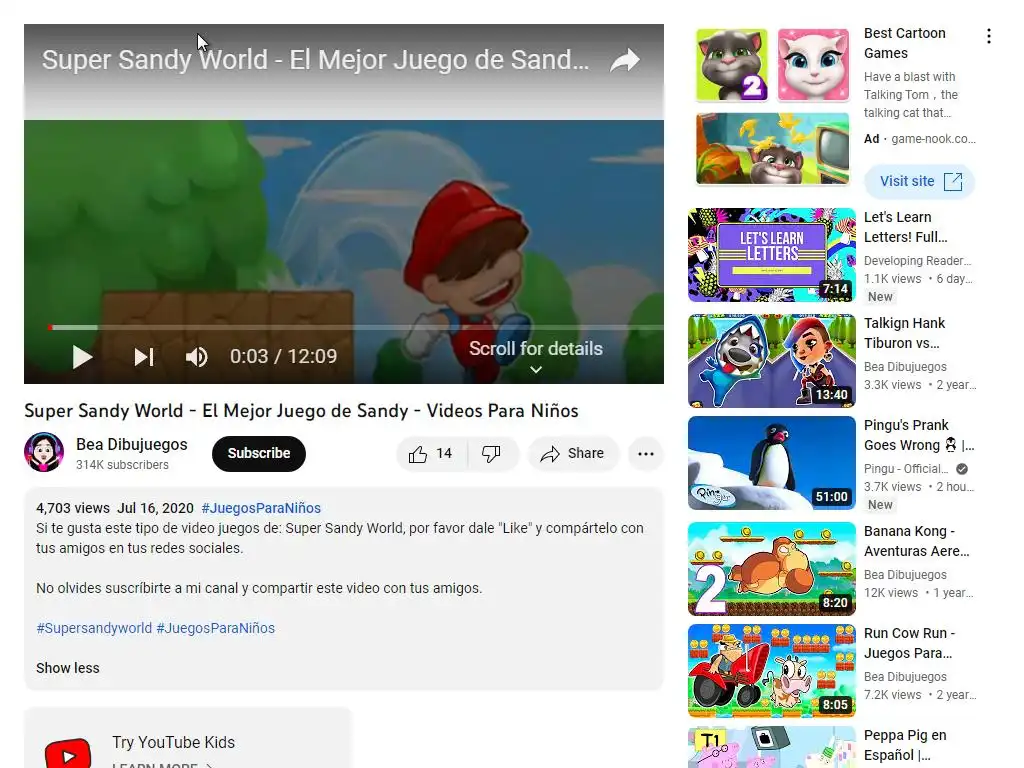Screen dimensions: 1024x768
Task: Open the #Supersandyworld hashtag
Action: (94, 628)
